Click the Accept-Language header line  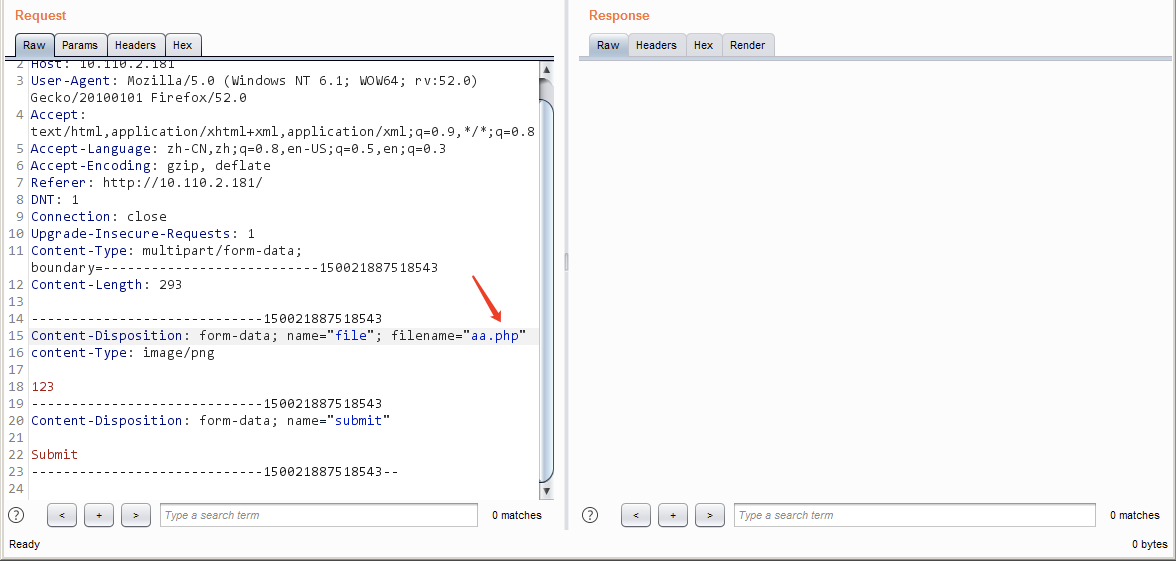pos(238,148)
